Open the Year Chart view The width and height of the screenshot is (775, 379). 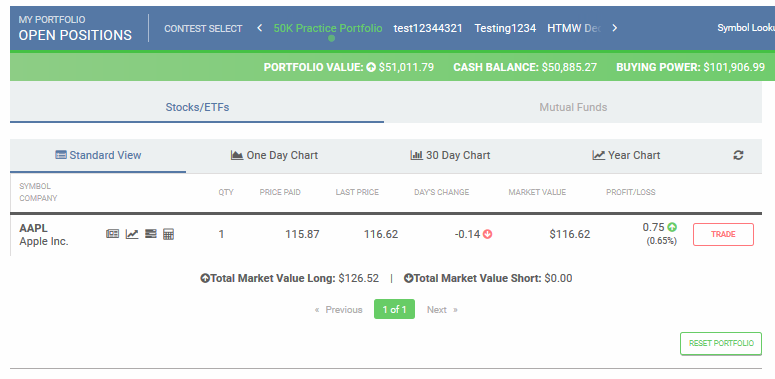(626, 155)
